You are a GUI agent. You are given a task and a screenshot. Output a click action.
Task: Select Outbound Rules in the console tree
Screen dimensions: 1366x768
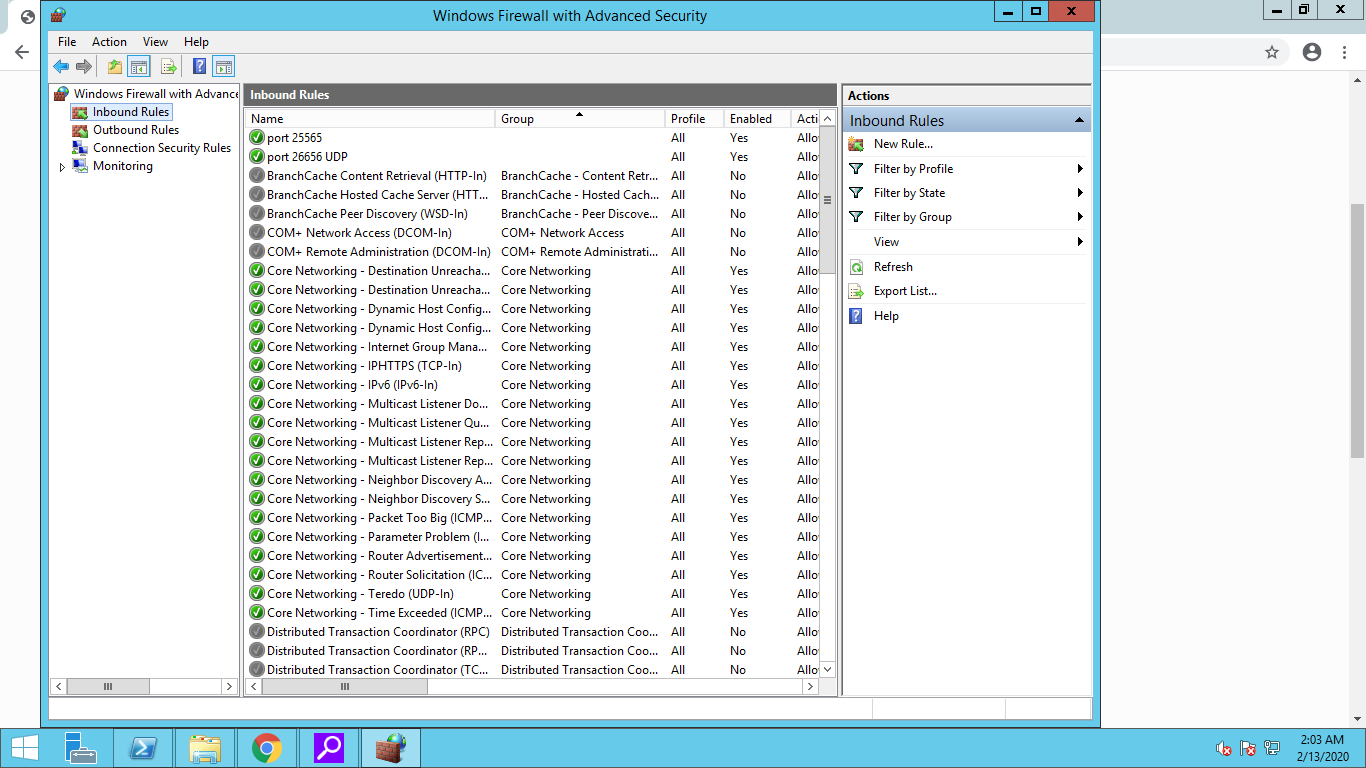click(135, 130)
